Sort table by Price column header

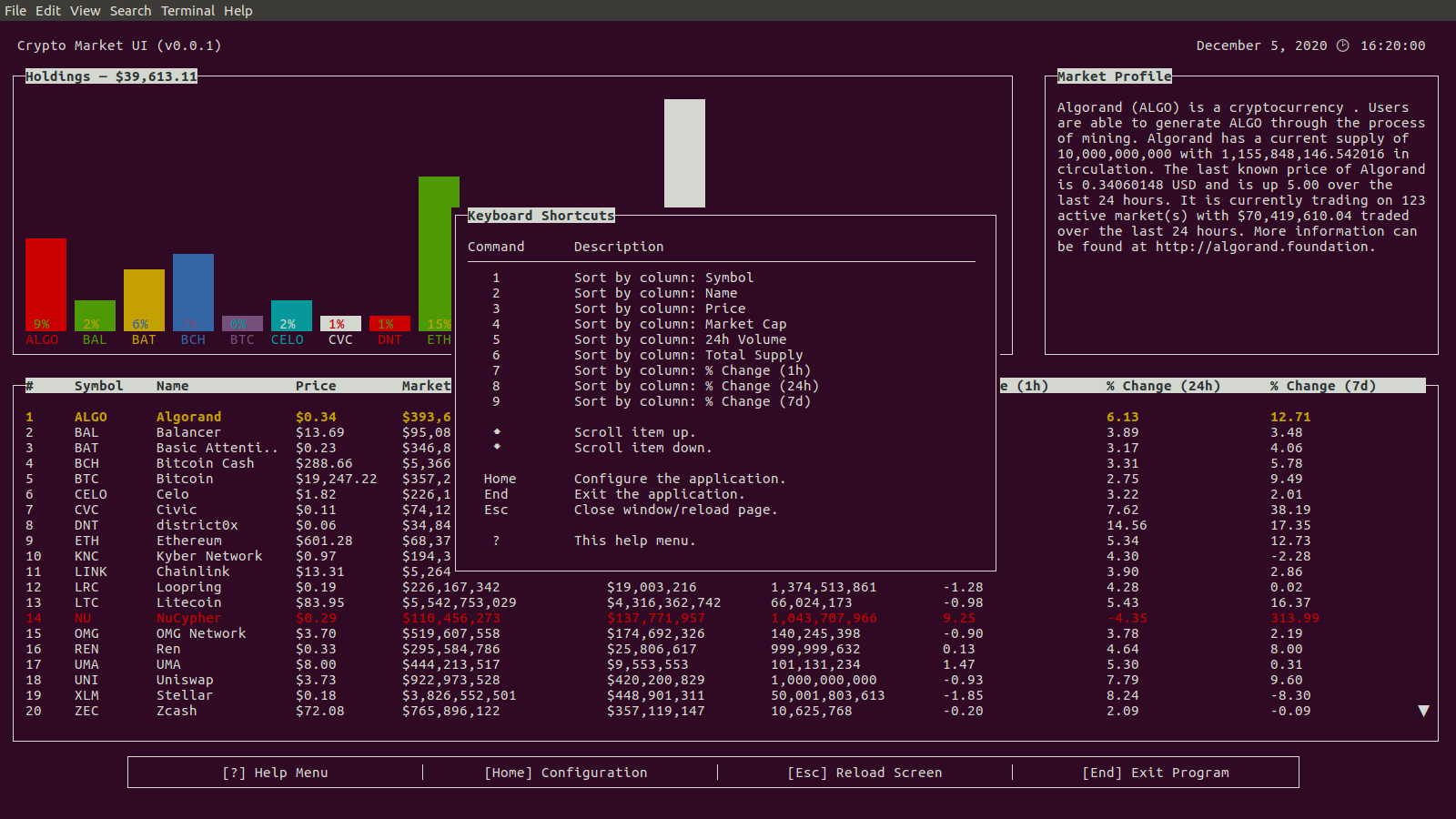point(316,386)
